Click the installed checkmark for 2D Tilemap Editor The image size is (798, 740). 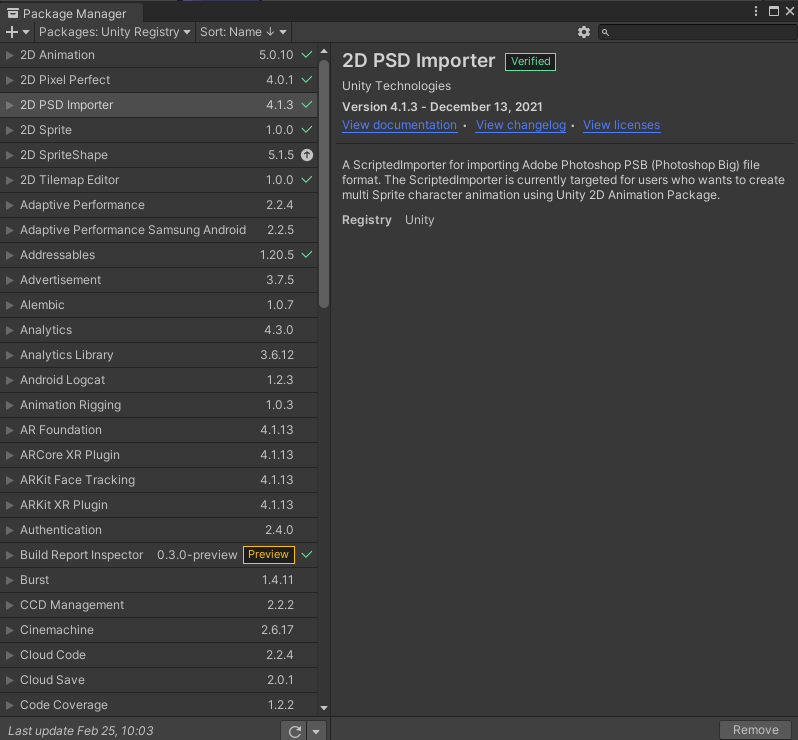[307, 180]
